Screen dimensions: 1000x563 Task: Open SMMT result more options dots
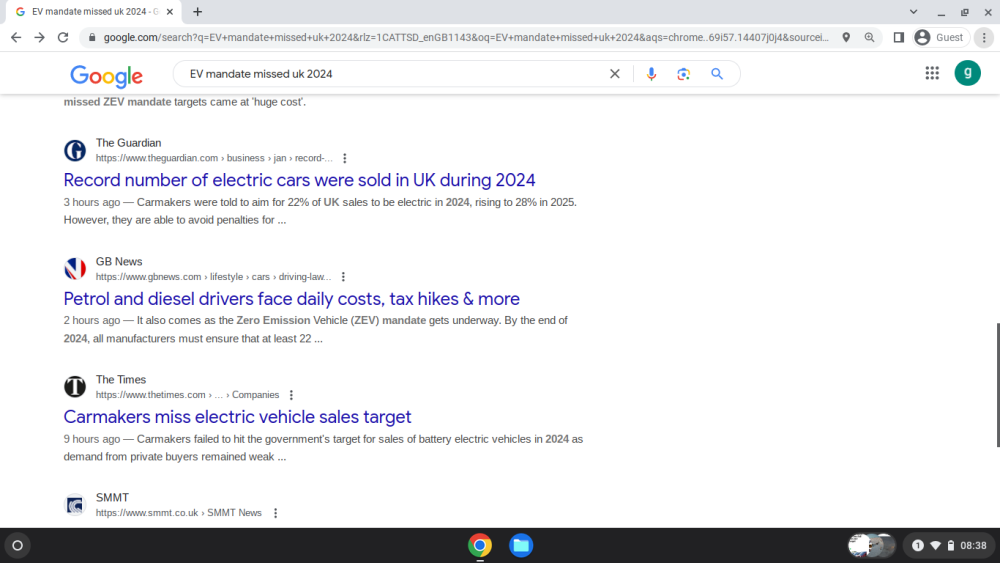(x=276, y=513)
